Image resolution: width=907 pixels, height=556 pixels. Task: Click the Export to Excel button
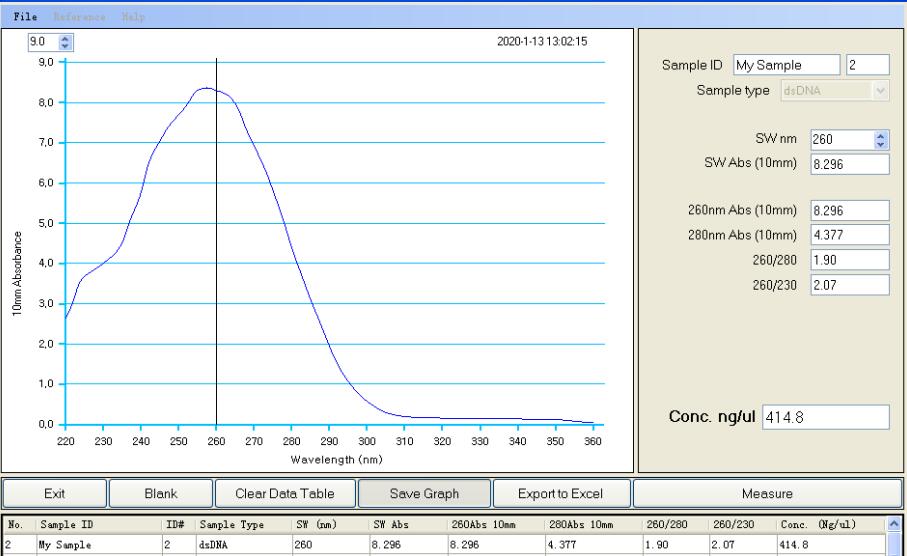[x=561, y=494]
